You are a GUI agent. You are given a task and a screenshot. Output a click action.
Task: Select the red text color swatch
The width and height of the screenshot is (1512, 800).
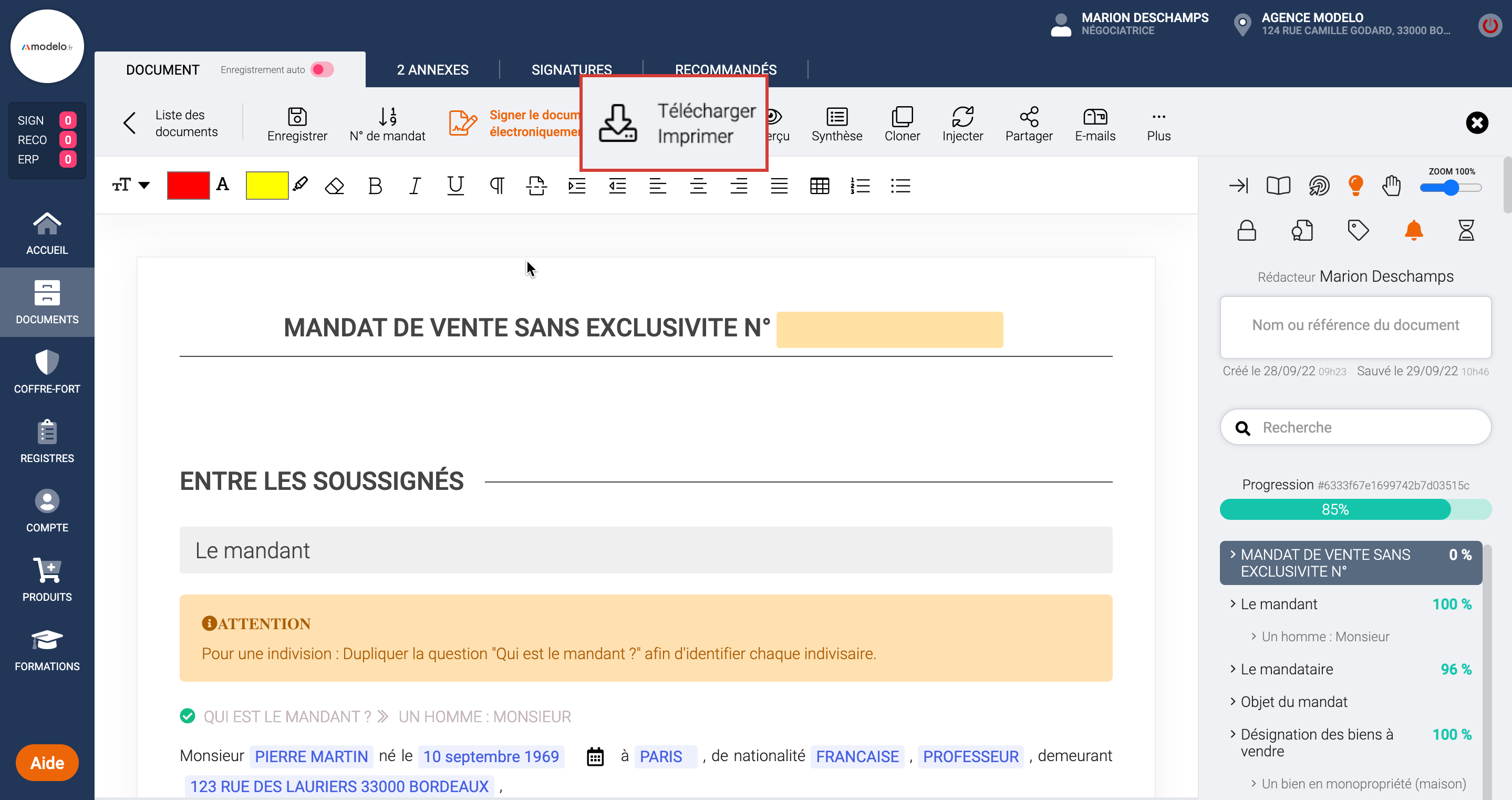[188, 186]
